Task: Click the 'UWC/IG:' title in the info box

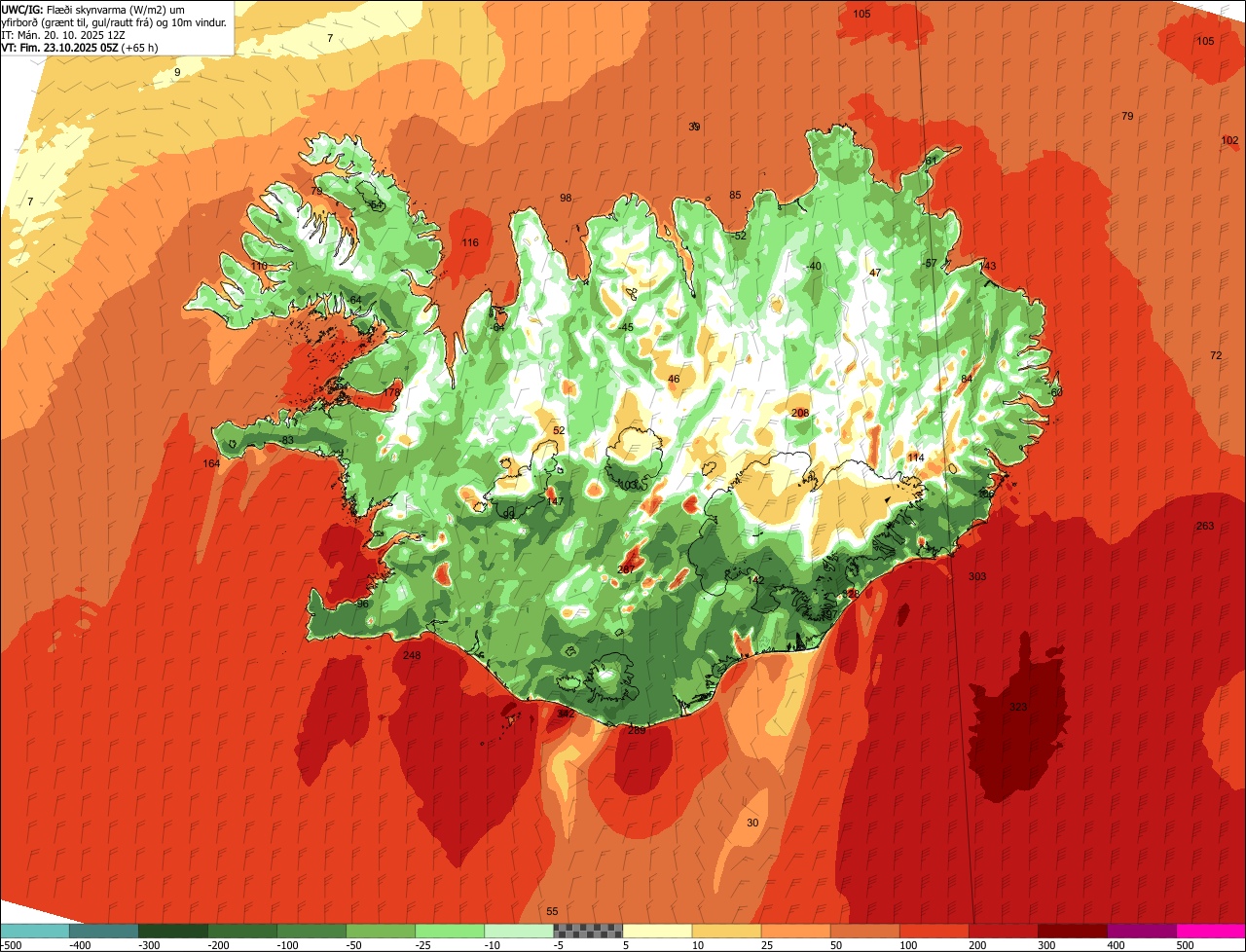Action: coord(23,9)
